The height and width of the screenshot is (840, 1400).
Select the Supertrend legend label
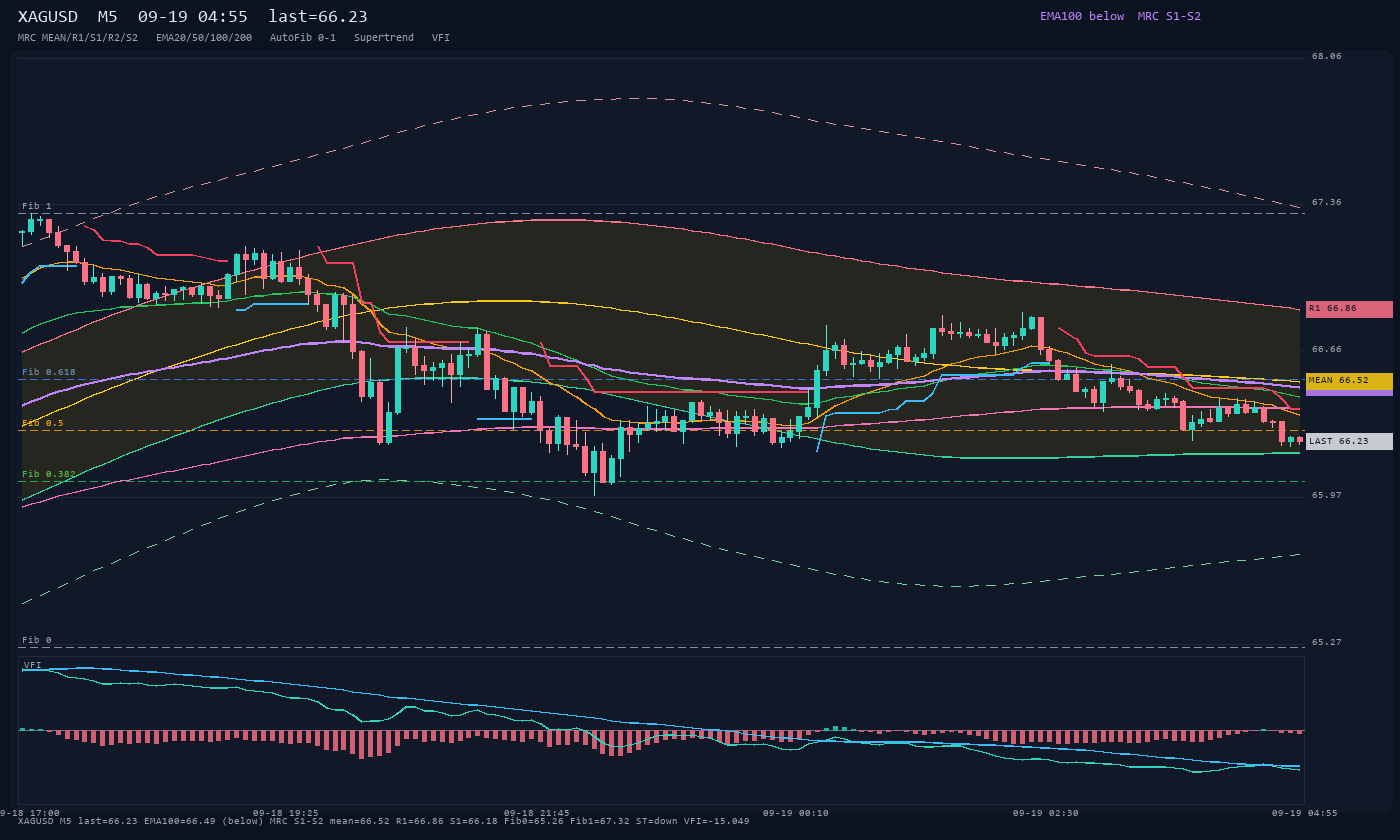point(384,37)
